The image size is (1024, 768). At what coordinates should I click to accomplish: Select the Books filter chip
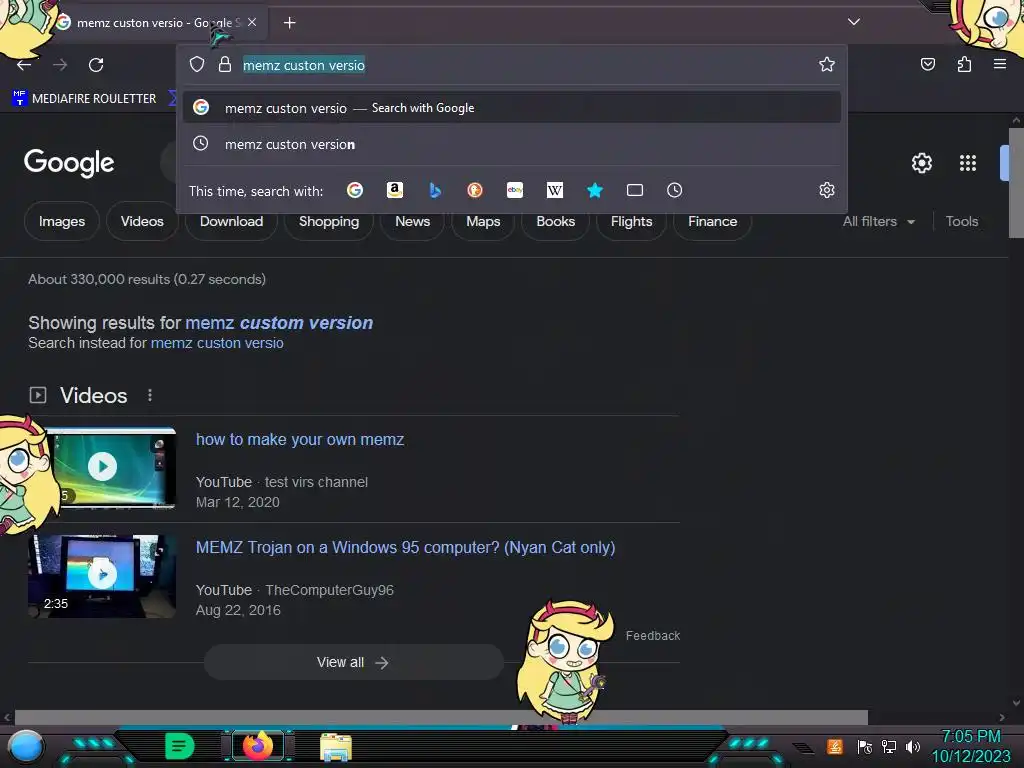pyautogui.click(x=556, y=221)
